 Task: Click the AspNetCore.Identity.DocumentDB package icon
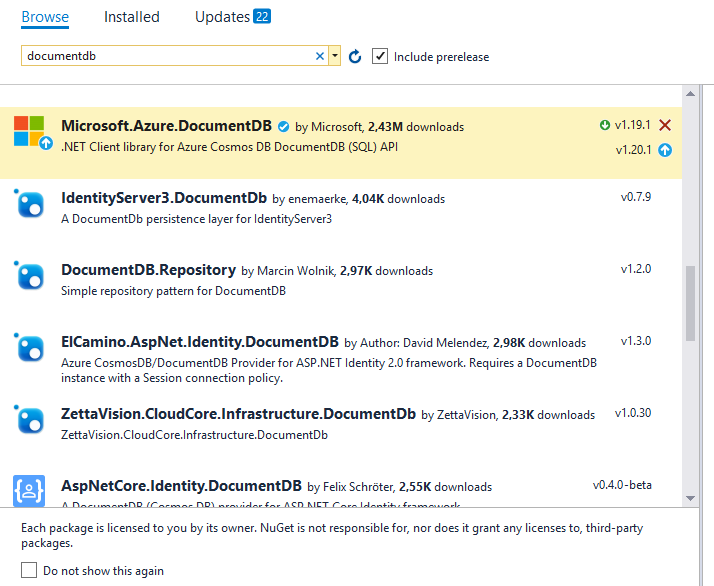click(x=29, y=490)
